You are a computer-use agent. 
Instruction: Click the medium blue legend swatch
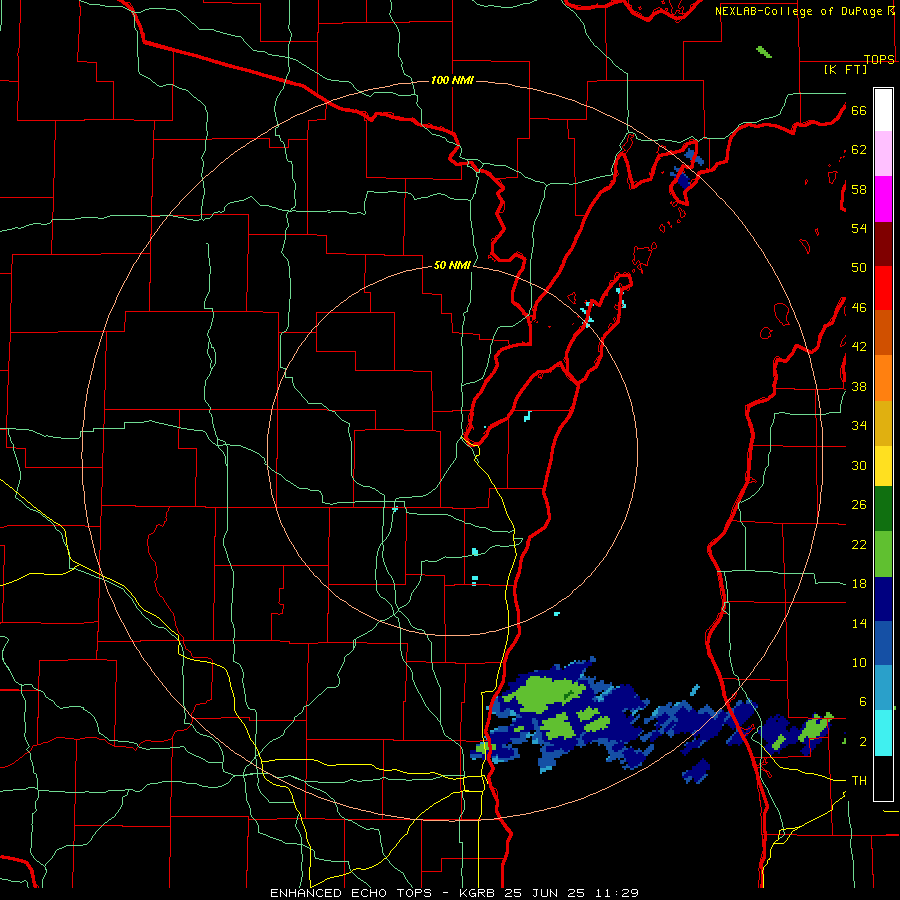click(x=883, y=643)
